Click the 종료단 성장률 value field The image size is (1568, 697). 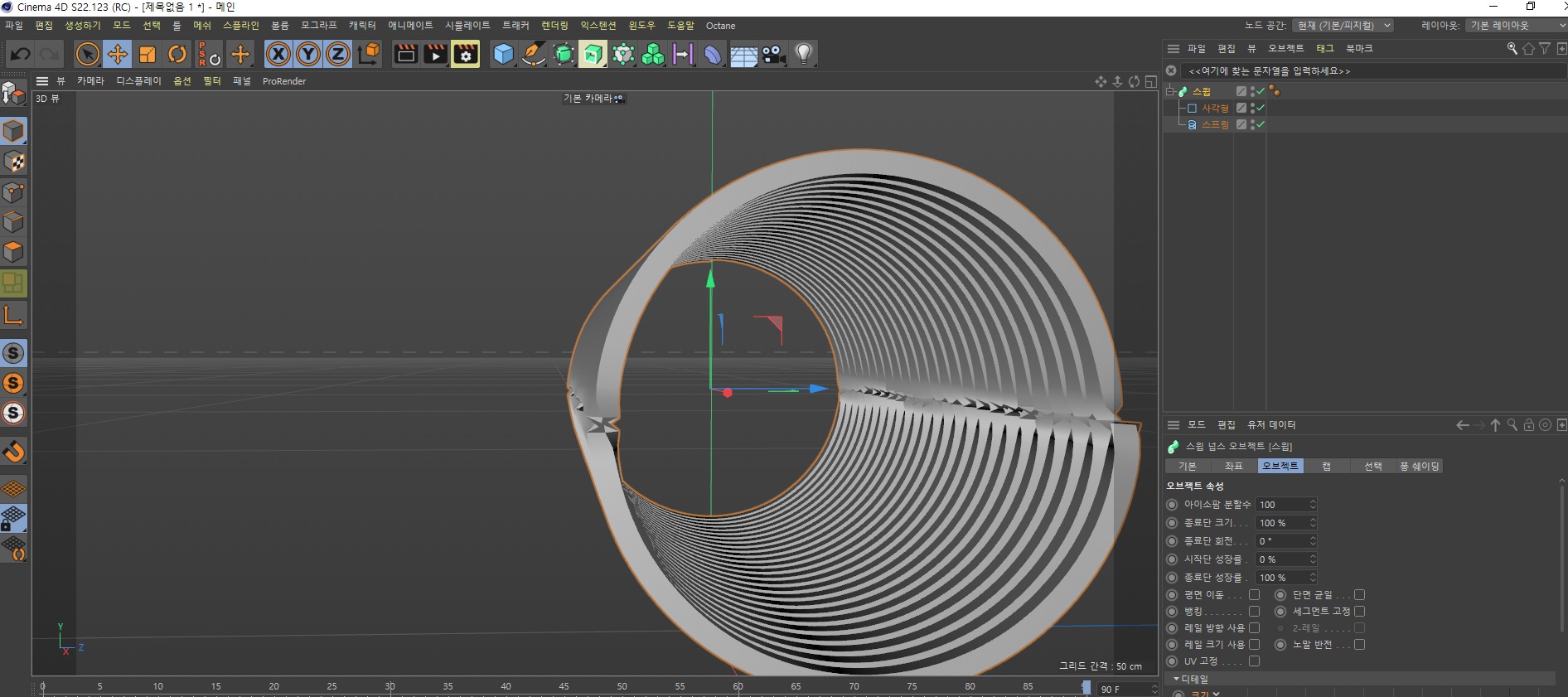pyautogui.click(x=1281, y=578)
